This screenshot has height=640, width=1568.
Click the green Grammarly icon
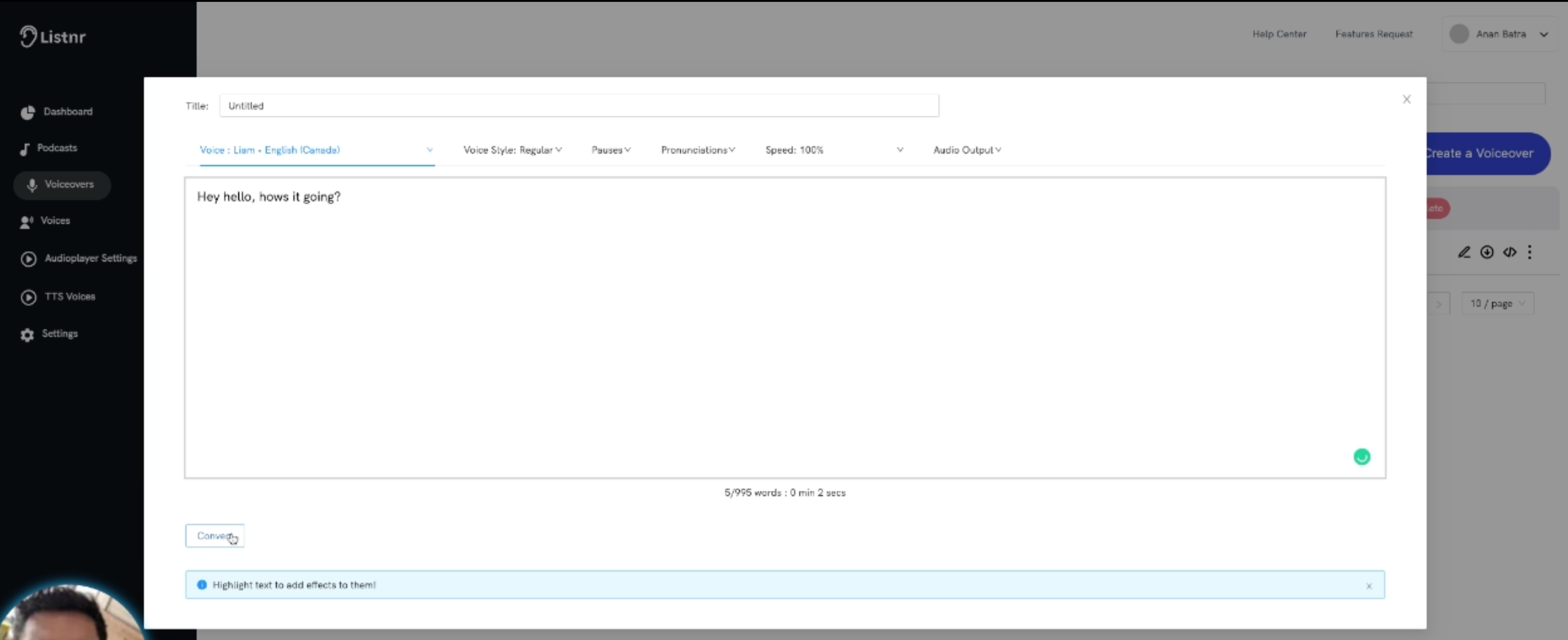click(x=1362, y=457)
